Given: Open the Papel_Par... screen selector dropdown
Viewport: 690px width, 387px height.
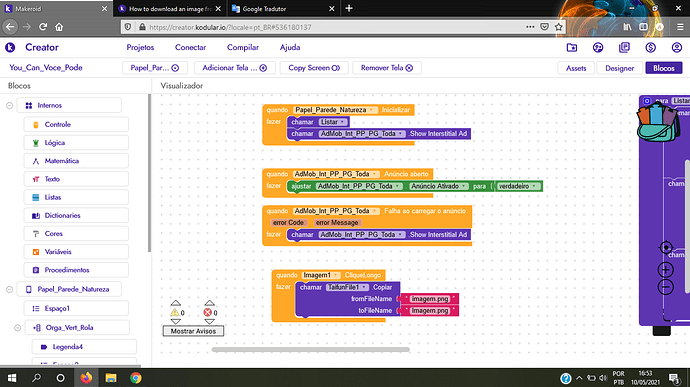Looking at the screenshot, I should pyautogui.click(x=154, y=68).
